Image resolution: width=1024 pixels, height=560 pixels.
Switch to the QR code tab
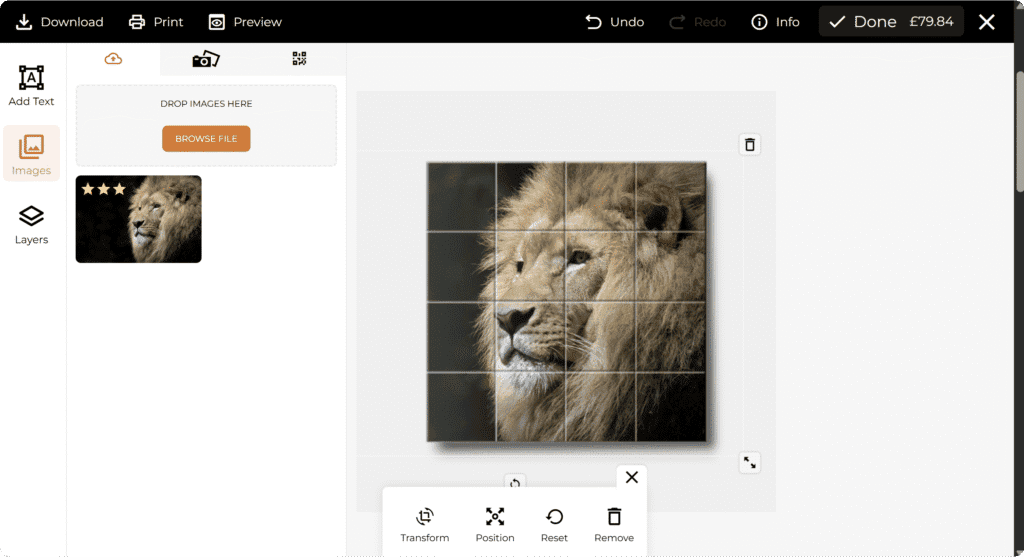click(x=299, y=59)
